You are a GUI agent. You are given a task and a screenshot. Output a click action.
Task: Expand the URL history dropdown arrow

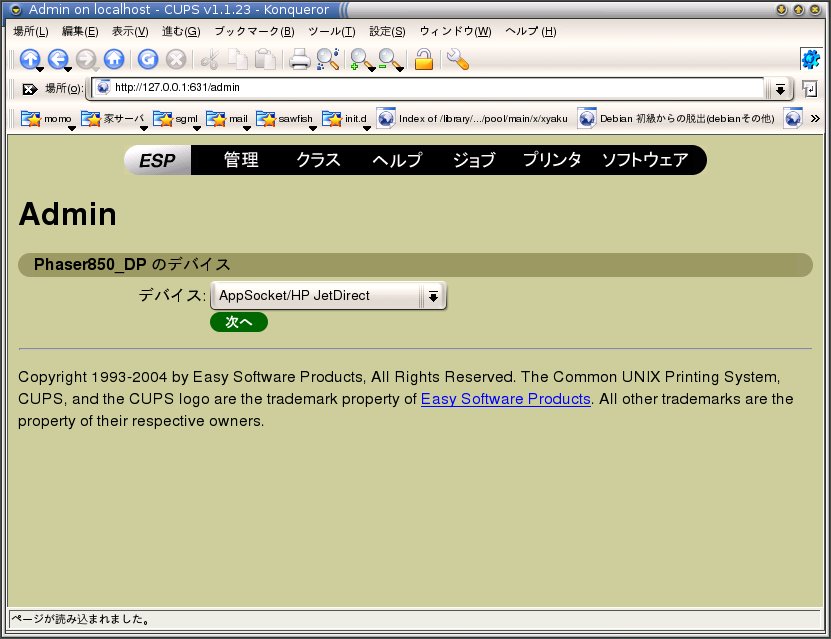click(x=780, y=89)
